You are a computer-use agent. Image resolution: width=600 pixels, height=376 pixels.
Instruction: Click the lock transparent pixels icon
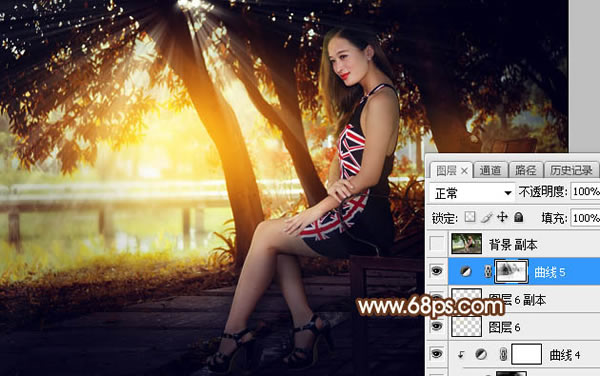(x=470, y=217)
